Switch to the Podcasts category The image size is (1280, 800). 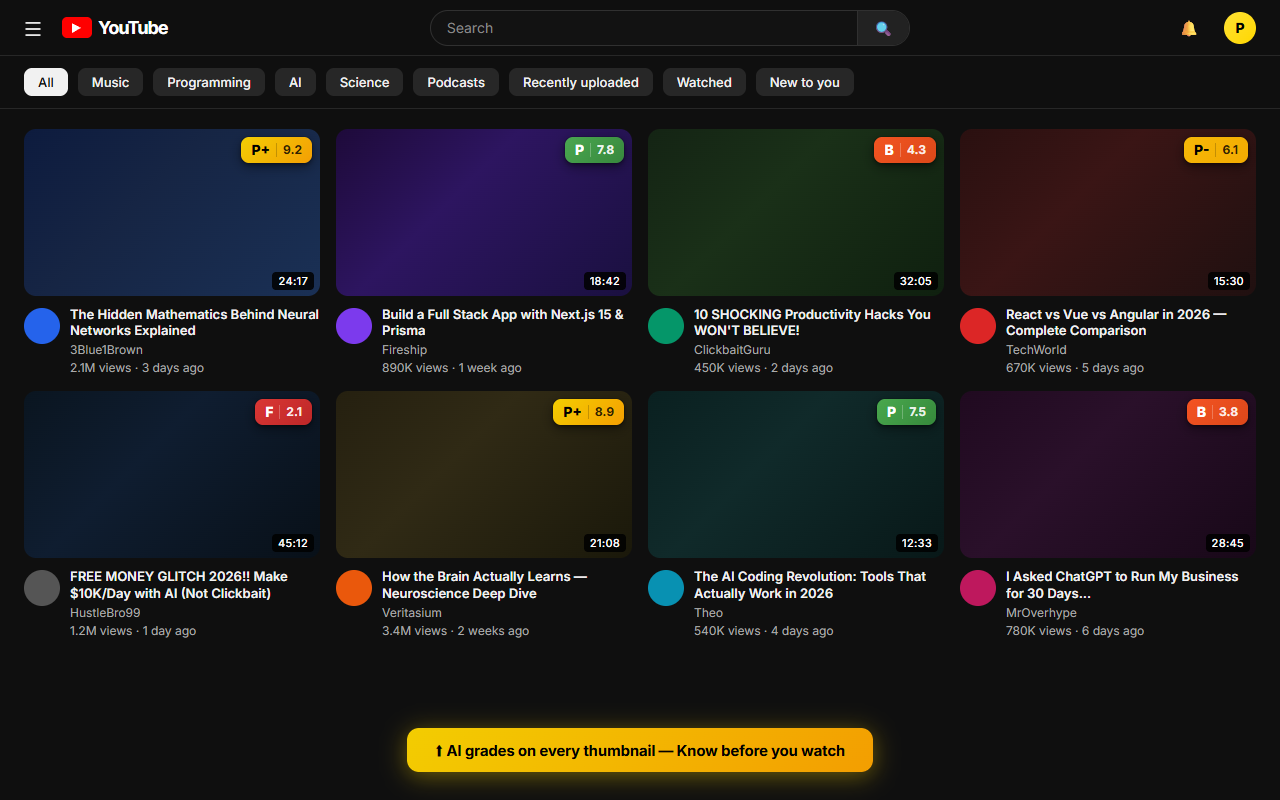pos(455,82)
